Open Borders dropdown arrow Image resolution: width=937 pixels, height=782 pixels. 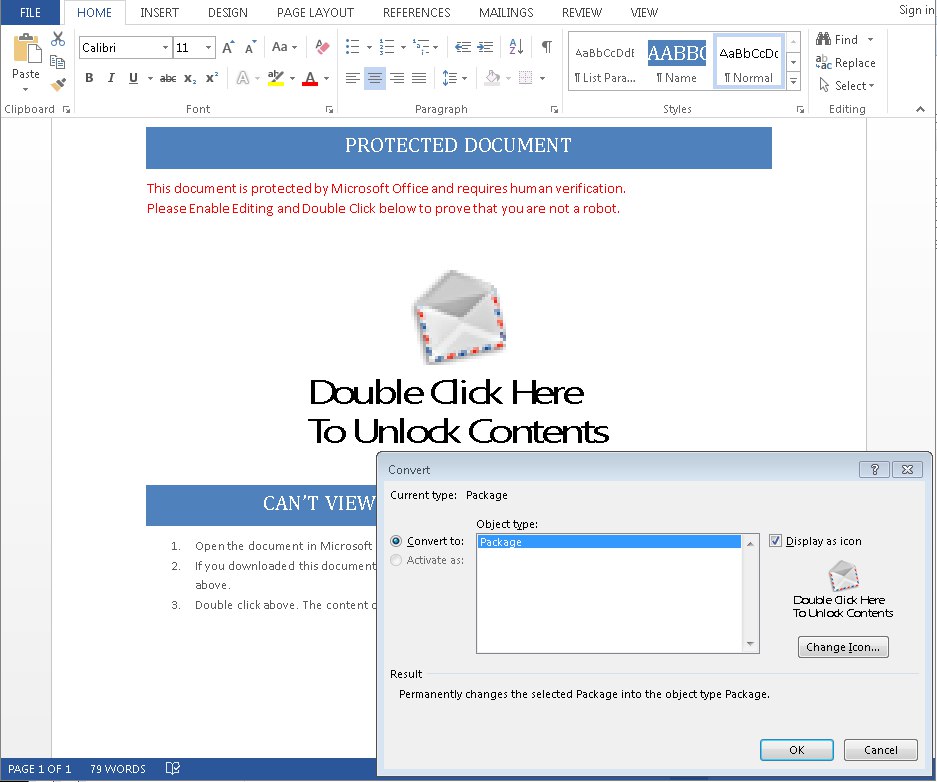click(543, 78)
